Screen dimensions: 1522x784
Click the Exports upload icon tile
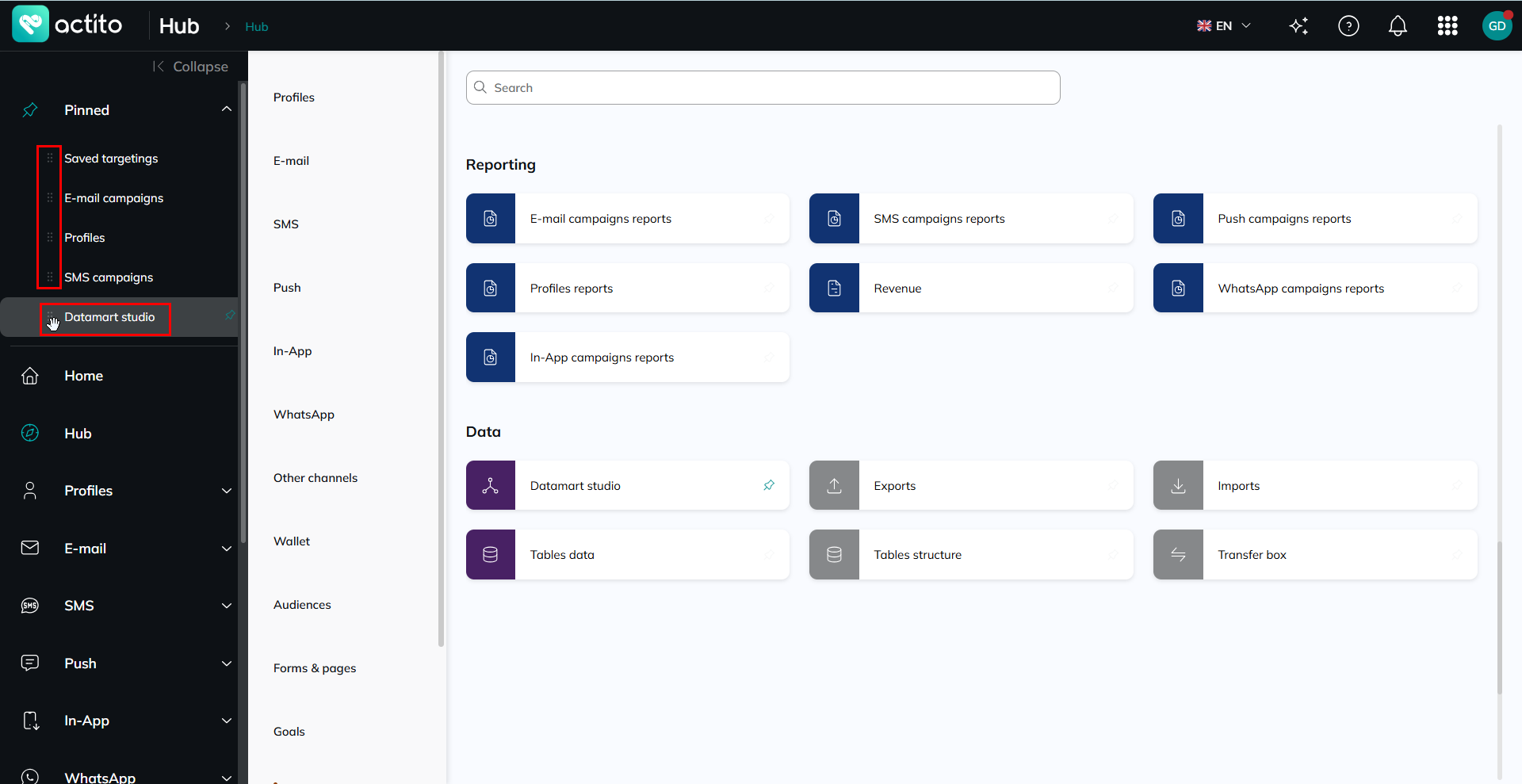(834, 485)
